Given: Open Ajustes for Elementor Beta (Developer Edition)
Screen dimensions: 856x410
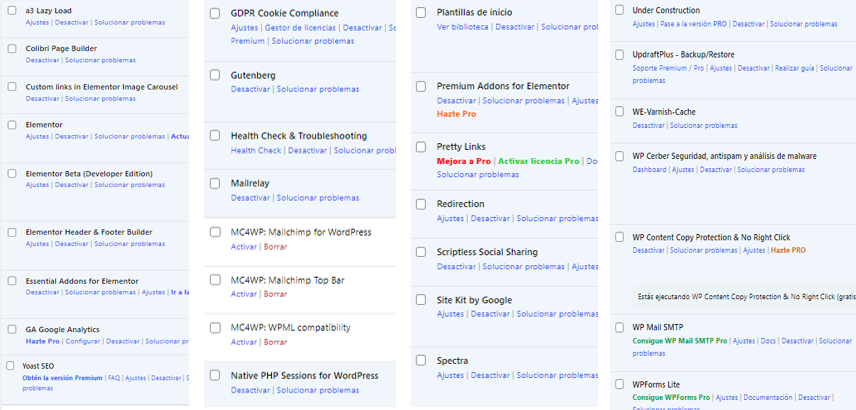Looking at the screenshot, I should (x=37, y=185).
